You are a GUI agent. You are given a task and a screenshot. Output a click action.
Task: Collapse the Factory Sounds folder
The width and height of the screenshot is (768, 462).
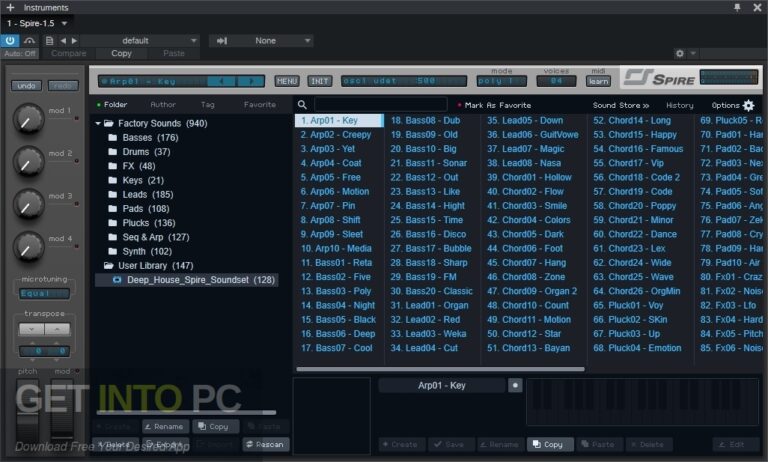pos(98,123)
